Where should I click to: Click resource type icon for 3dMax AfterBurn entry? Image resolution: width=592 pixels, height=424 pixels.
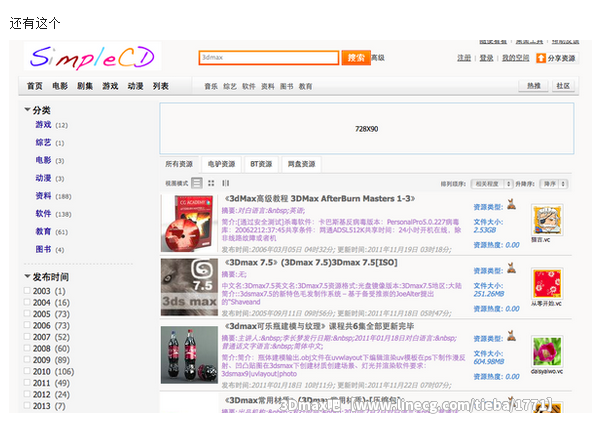(x=511, y=204)
